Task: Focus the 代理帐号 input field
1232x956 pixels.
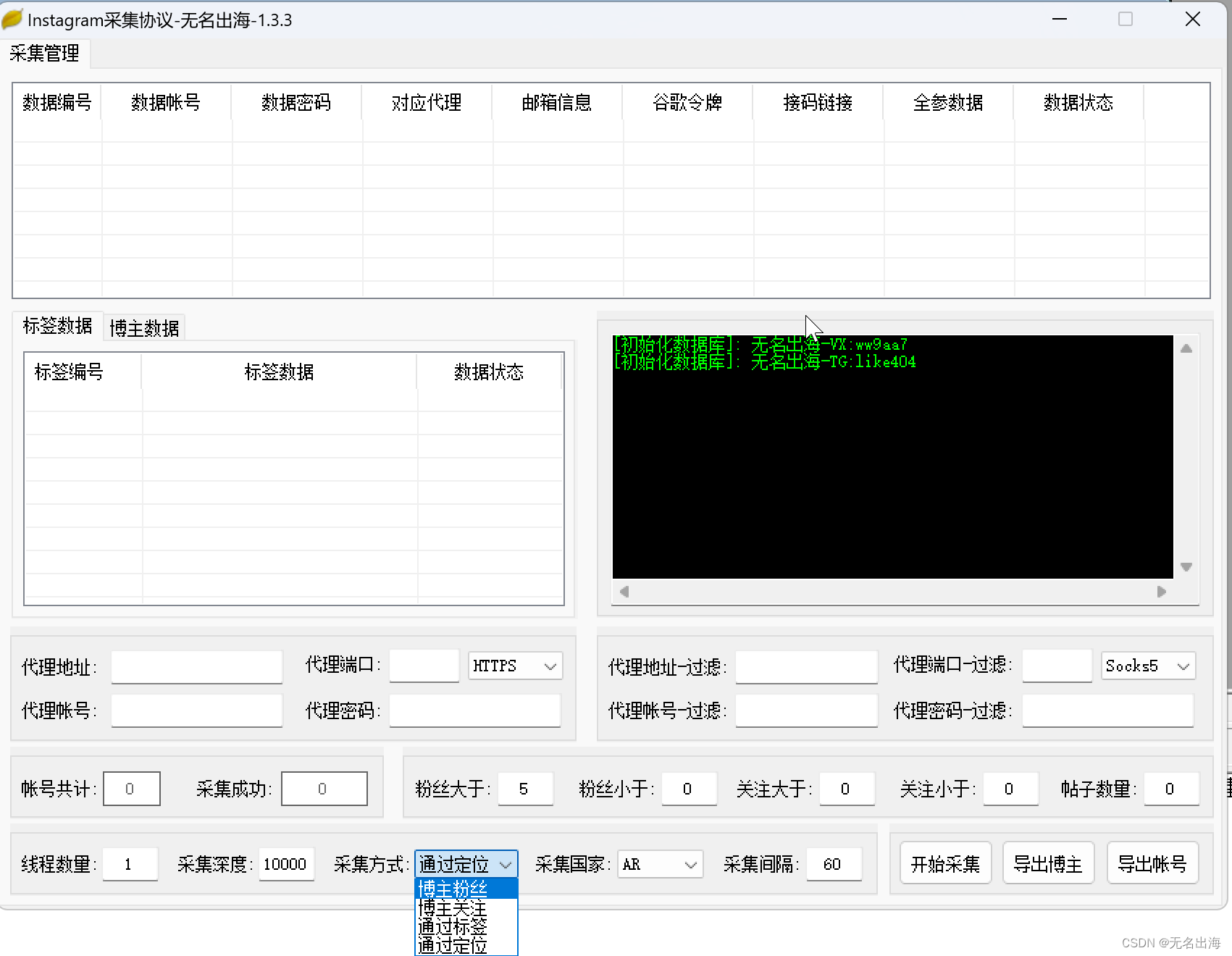Action: click(197, 710)
